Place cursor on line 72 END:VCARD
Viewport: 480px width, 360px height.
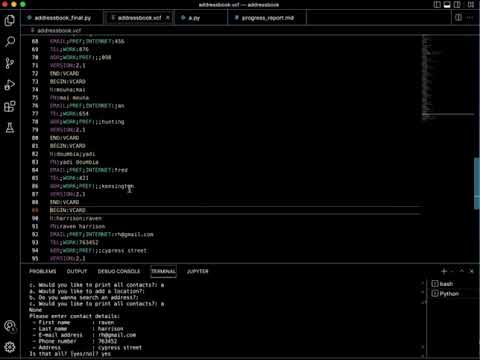65,74
